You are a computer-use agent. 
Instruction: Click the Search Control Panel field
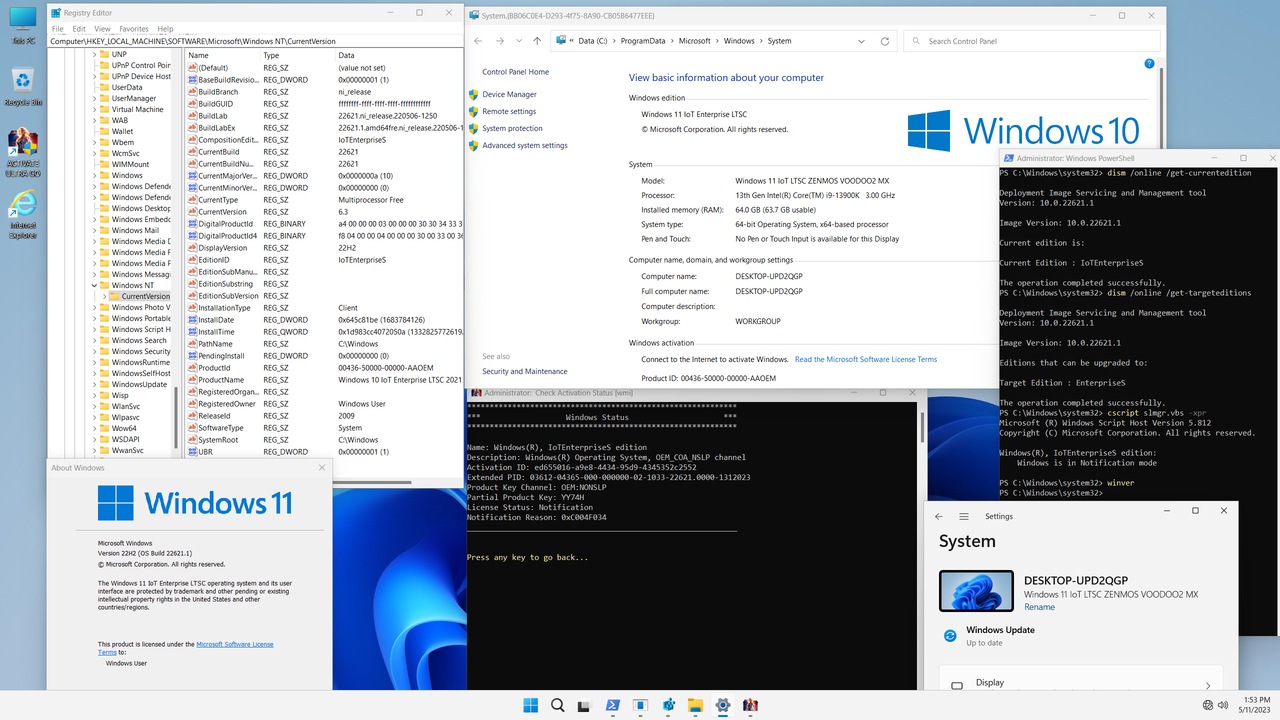[x=1031, y=41]
